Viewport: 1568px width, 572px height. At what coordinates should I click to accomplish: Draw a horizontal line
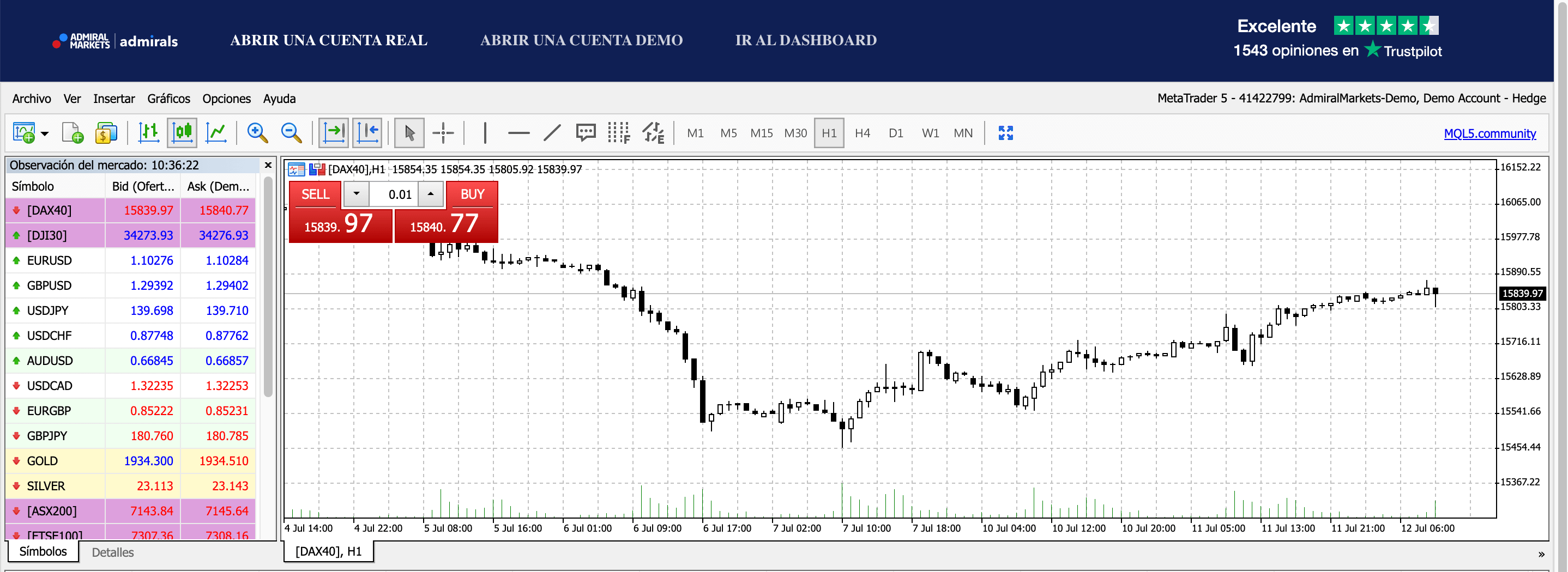pyautogui.click(x=518, y=133)
